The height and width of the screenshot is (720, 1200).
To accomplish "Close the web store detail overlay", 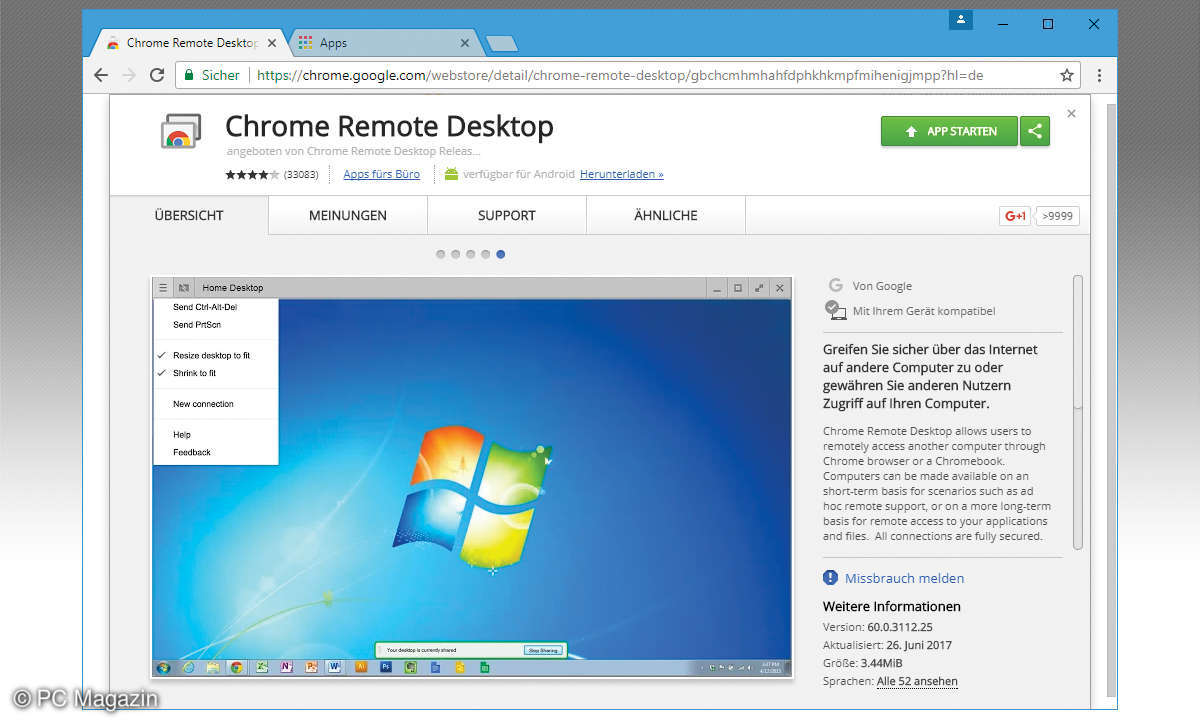I will [x=1071, y=114].
